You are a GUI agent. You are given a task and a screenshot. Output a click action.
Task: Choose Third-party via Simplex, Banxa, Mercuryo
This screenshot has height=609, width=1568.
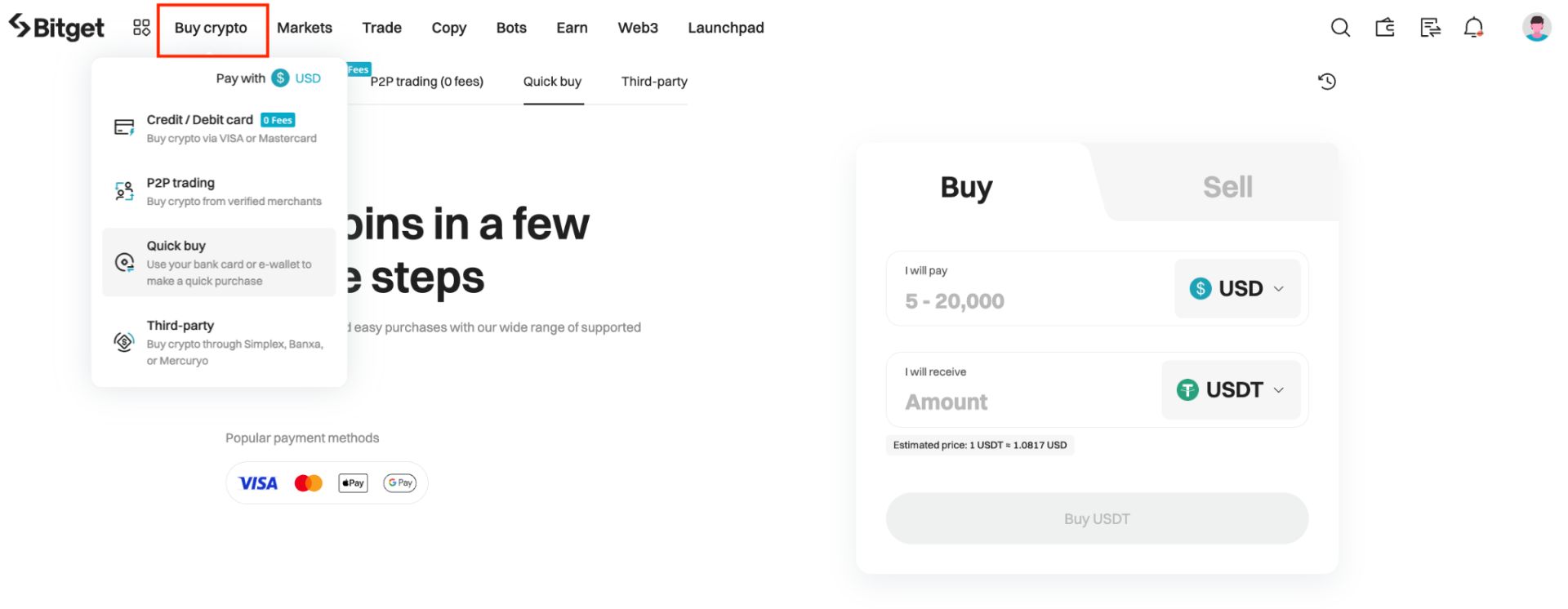(219, 342)
